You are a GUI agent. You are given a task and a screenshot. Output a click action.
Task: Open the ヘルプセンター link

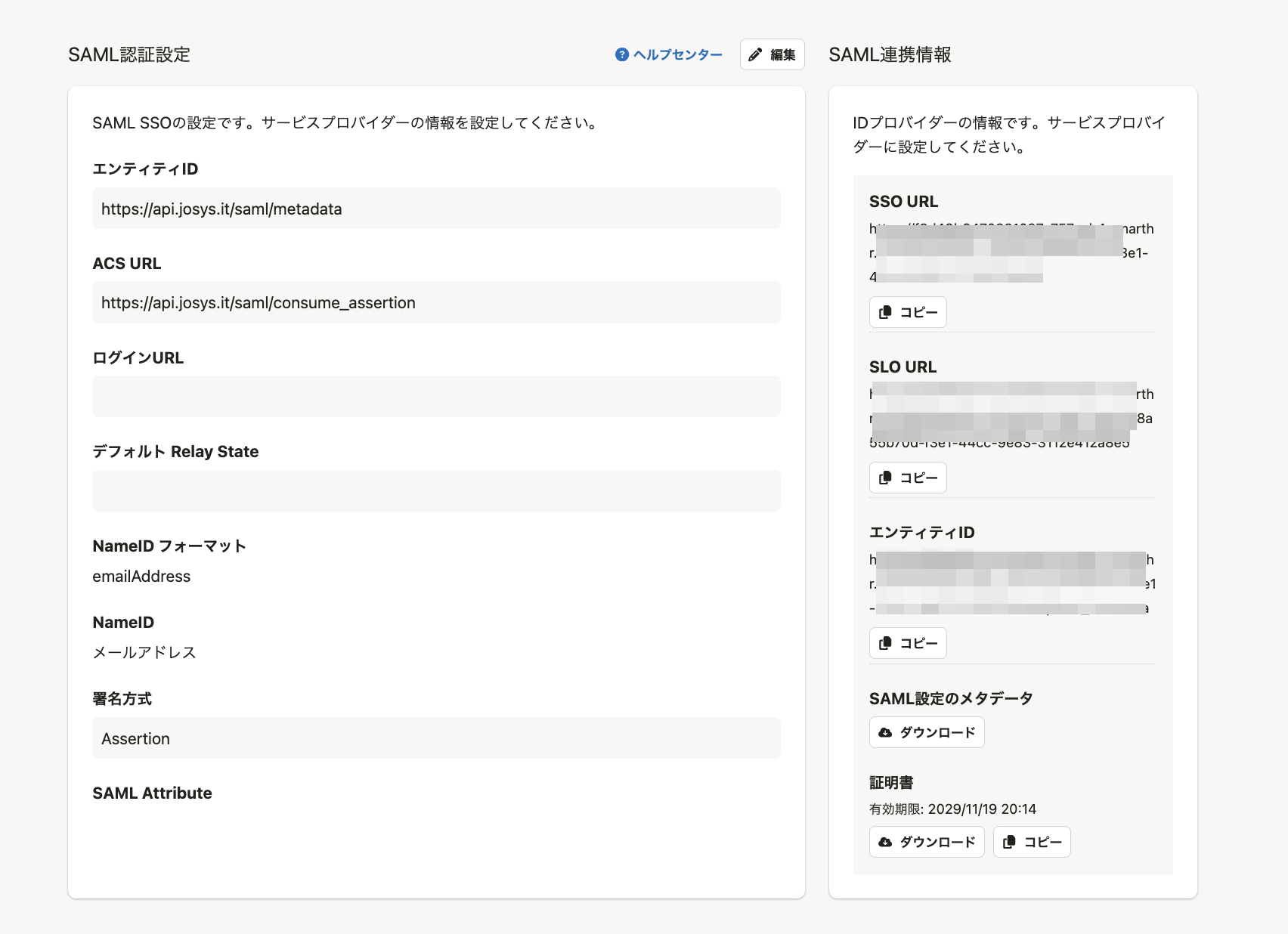click(677, 54)
